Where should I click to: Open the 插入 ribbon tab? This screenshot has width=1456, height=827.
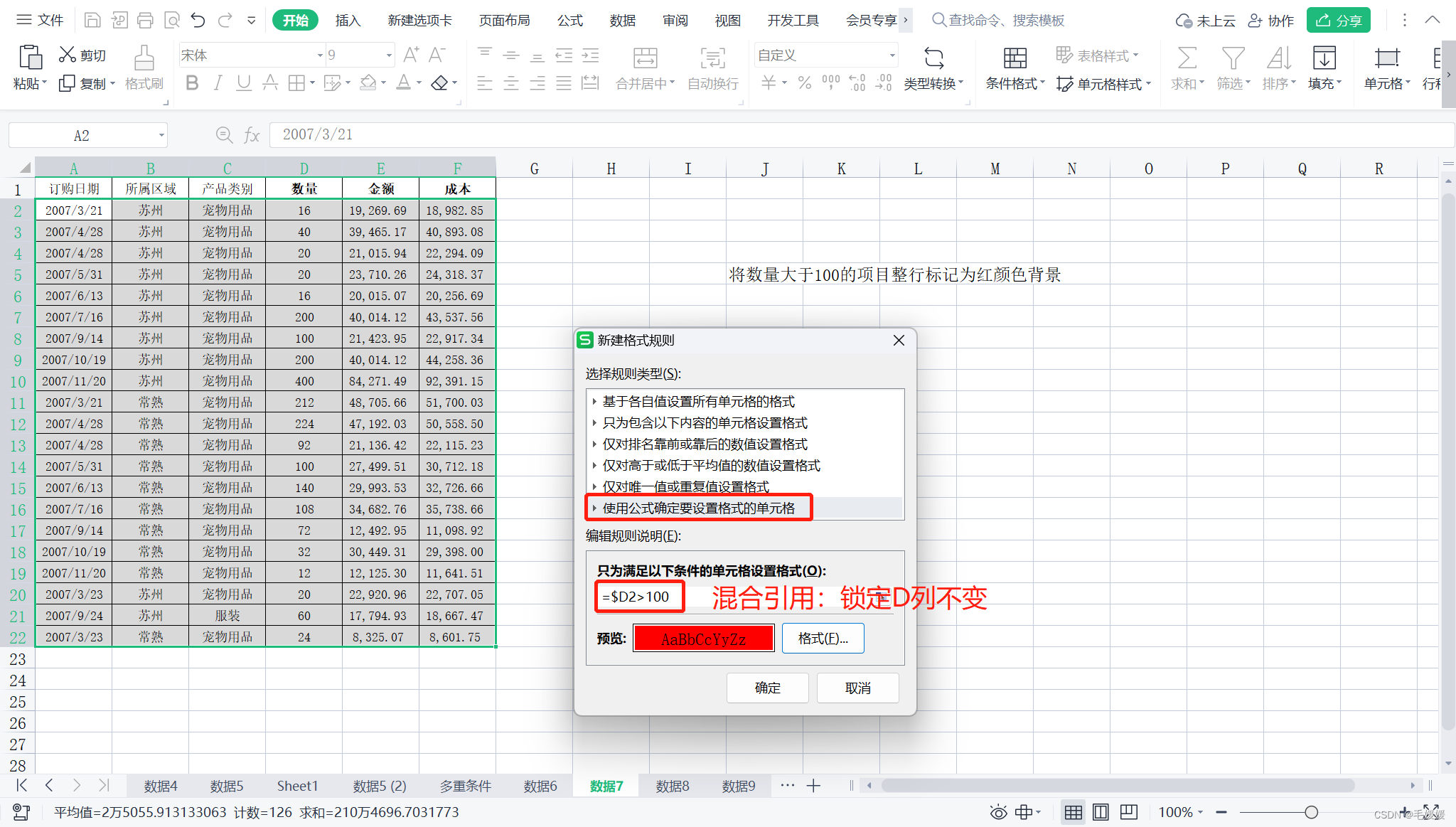point(348,21)
